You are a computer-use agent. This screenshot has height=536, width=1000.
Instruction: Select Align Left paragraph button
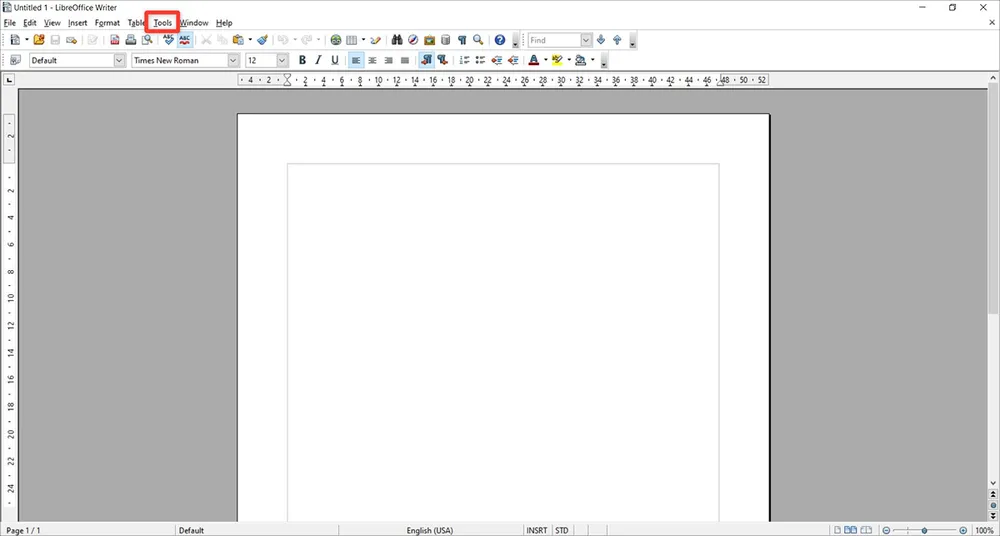pos(356,60)
